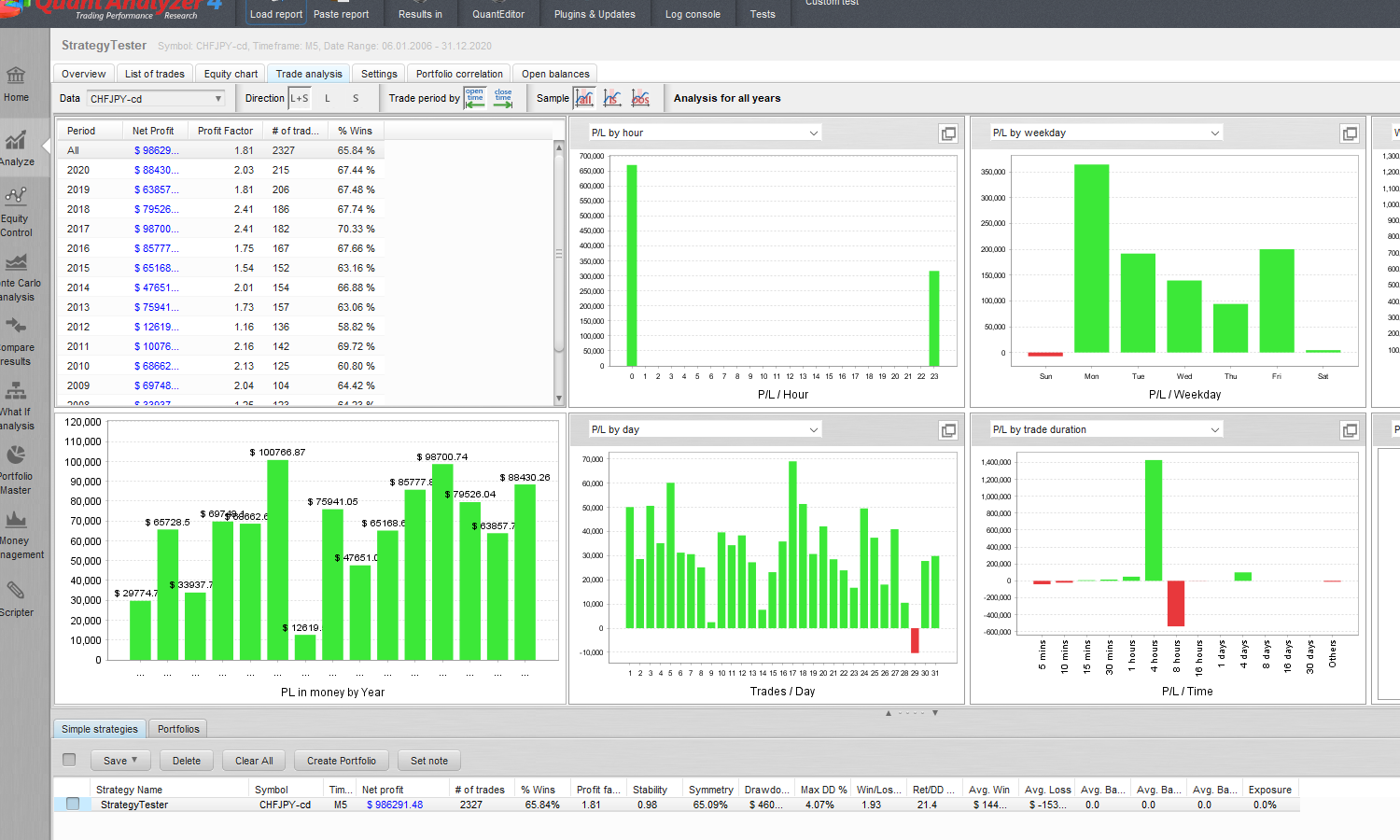
Task: Pop out the P/L by weekday chart
Action: pos(1350,133)
